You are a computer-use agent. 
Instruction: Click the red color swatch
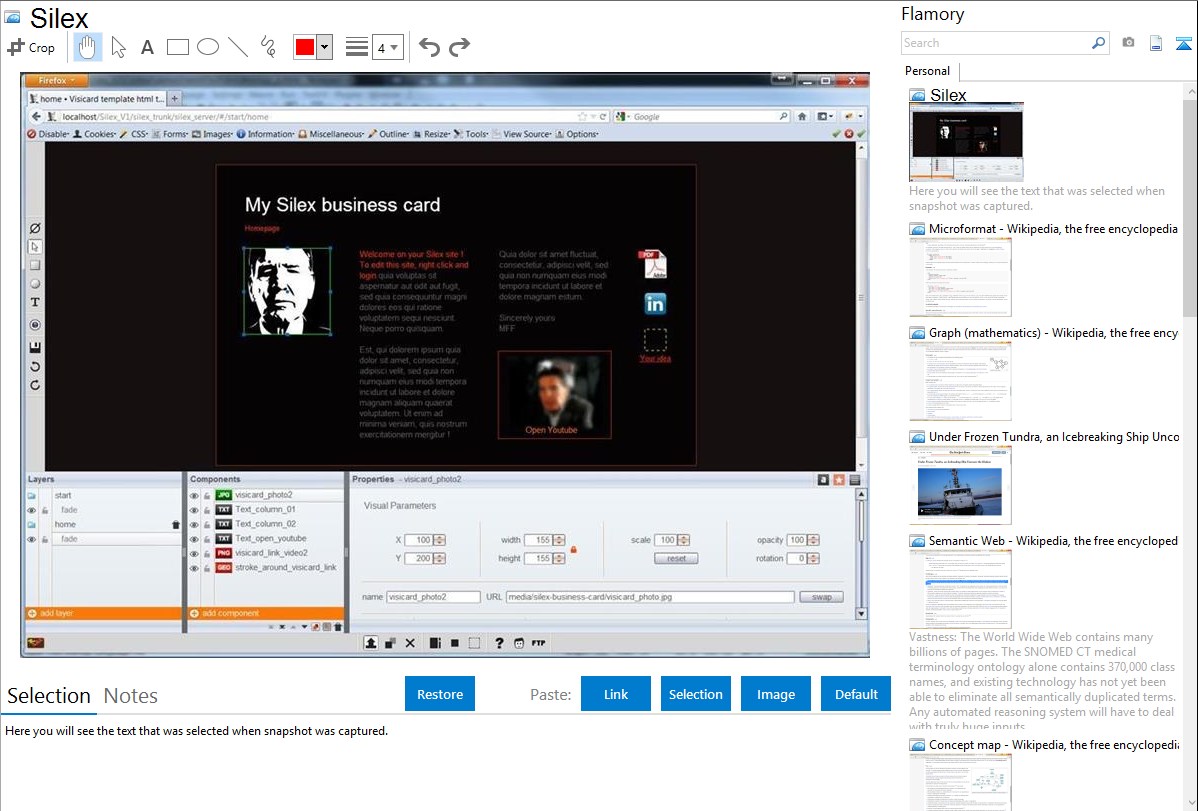tap(305, 47)
